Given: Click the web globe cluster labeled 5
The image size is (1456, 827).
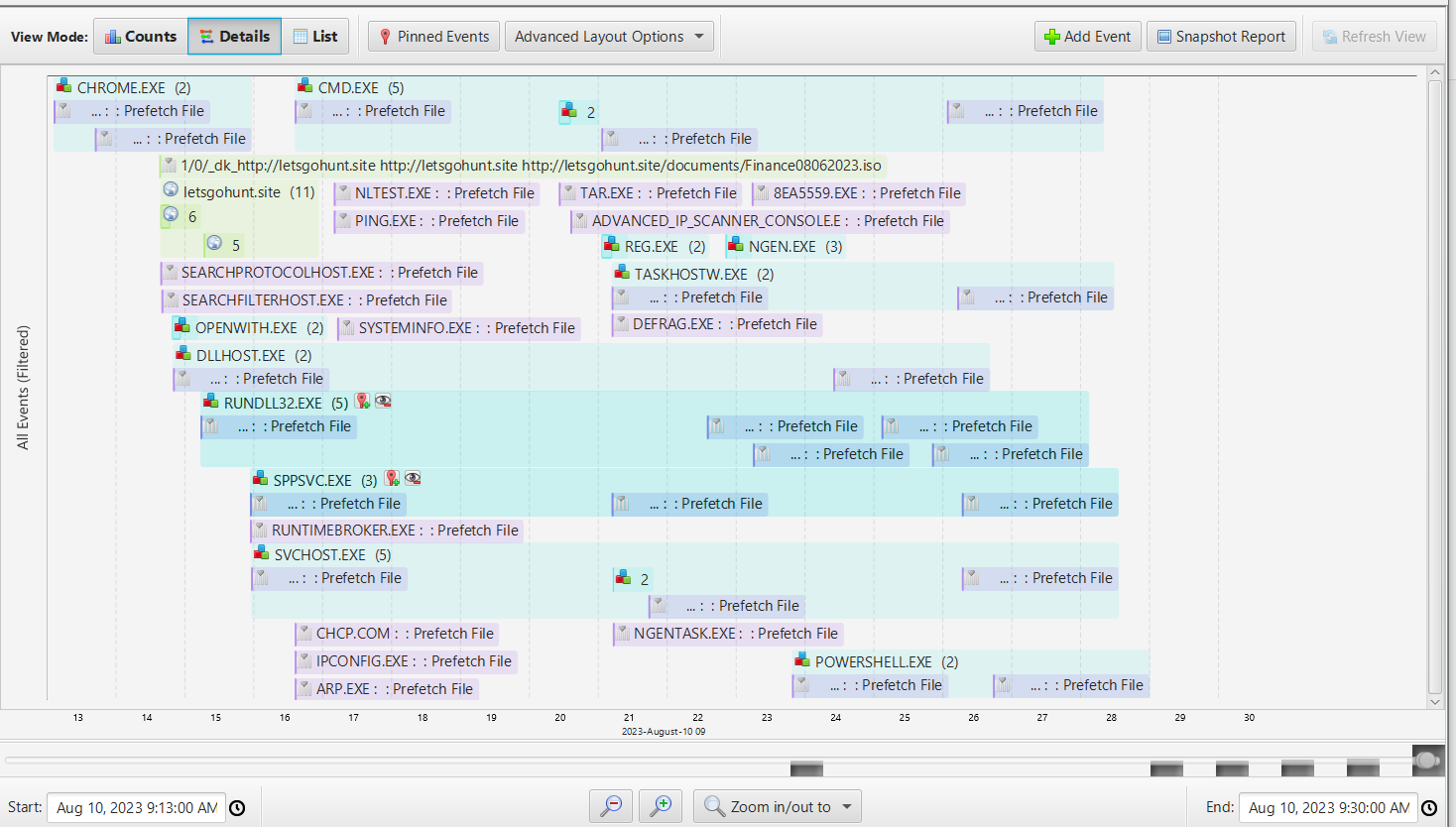Looking at the screenshot, I should coord(214,243).
